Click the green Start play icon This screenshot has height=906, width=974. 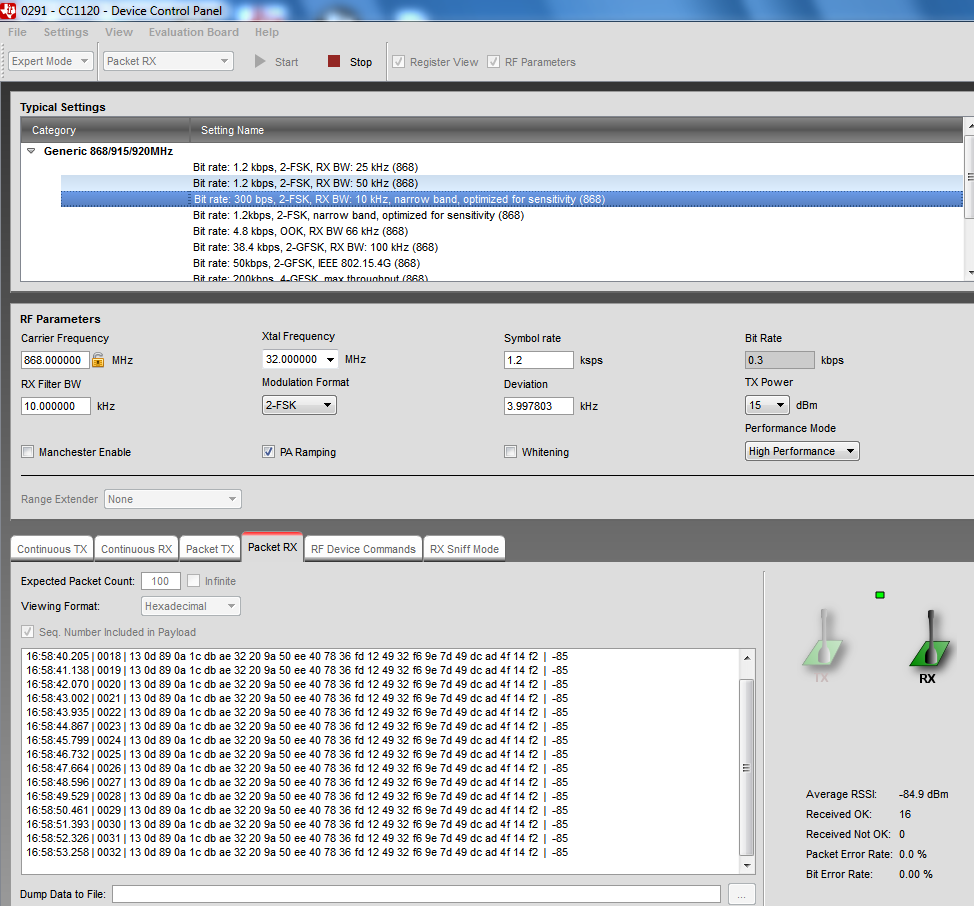[260, 61]
